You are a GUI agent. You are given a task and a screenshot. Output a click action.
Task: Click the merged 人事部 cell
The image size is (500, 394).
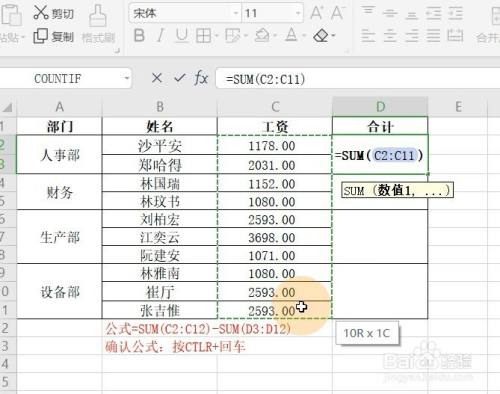59,155
